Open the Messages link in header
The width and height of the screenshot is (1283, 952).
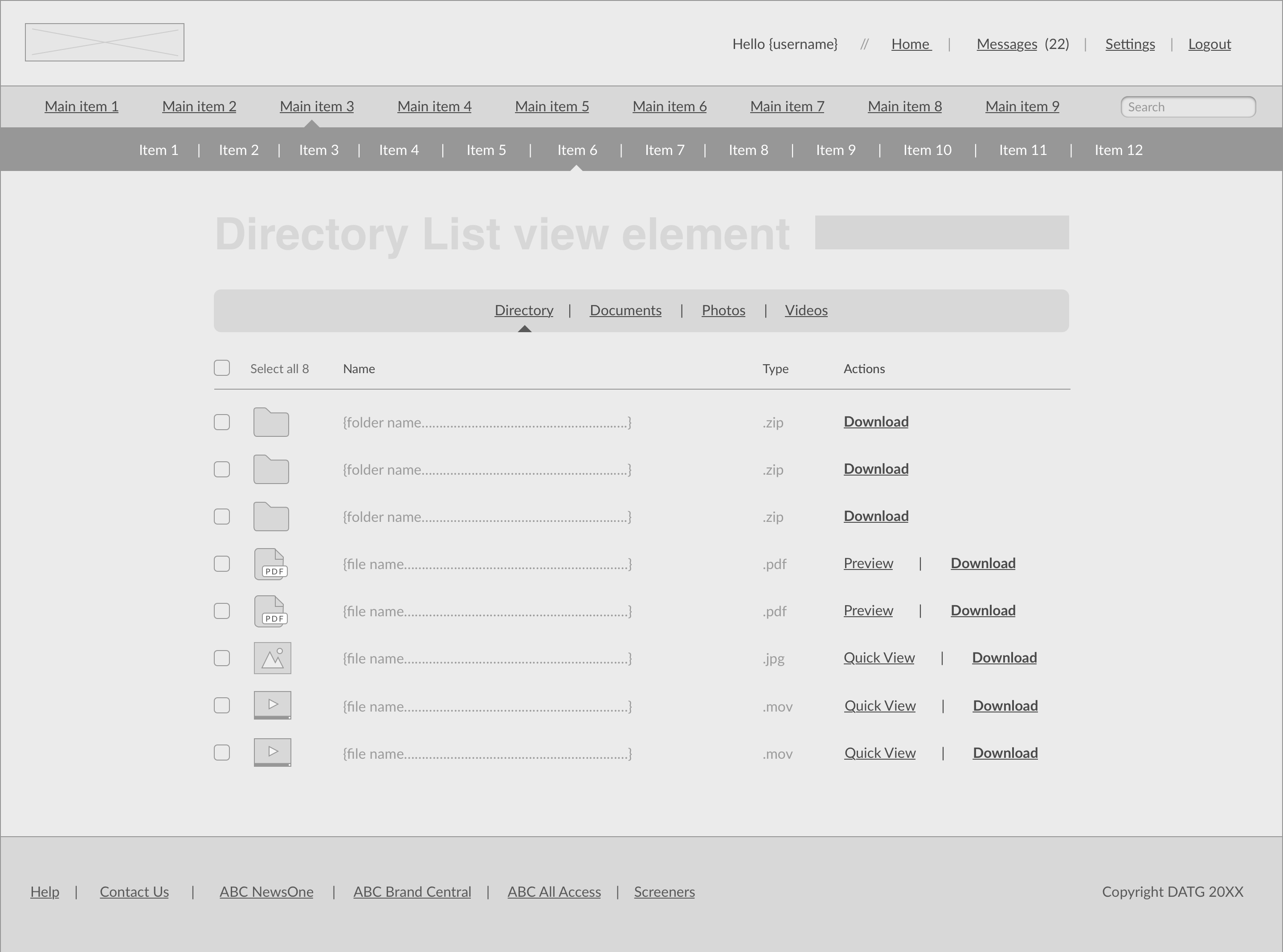1006,45
